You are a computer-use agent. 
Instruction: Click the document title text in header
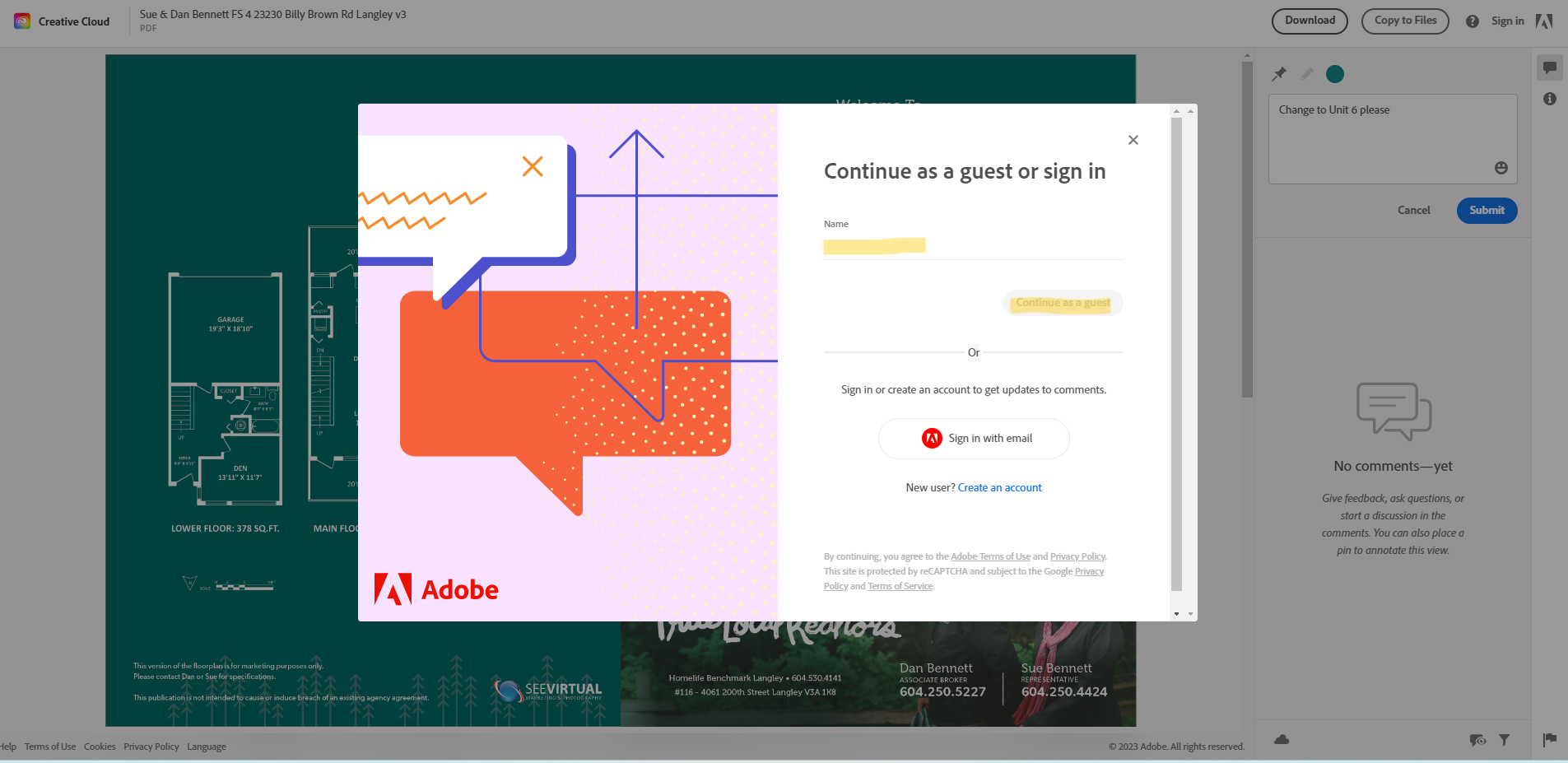coord(272,15)
